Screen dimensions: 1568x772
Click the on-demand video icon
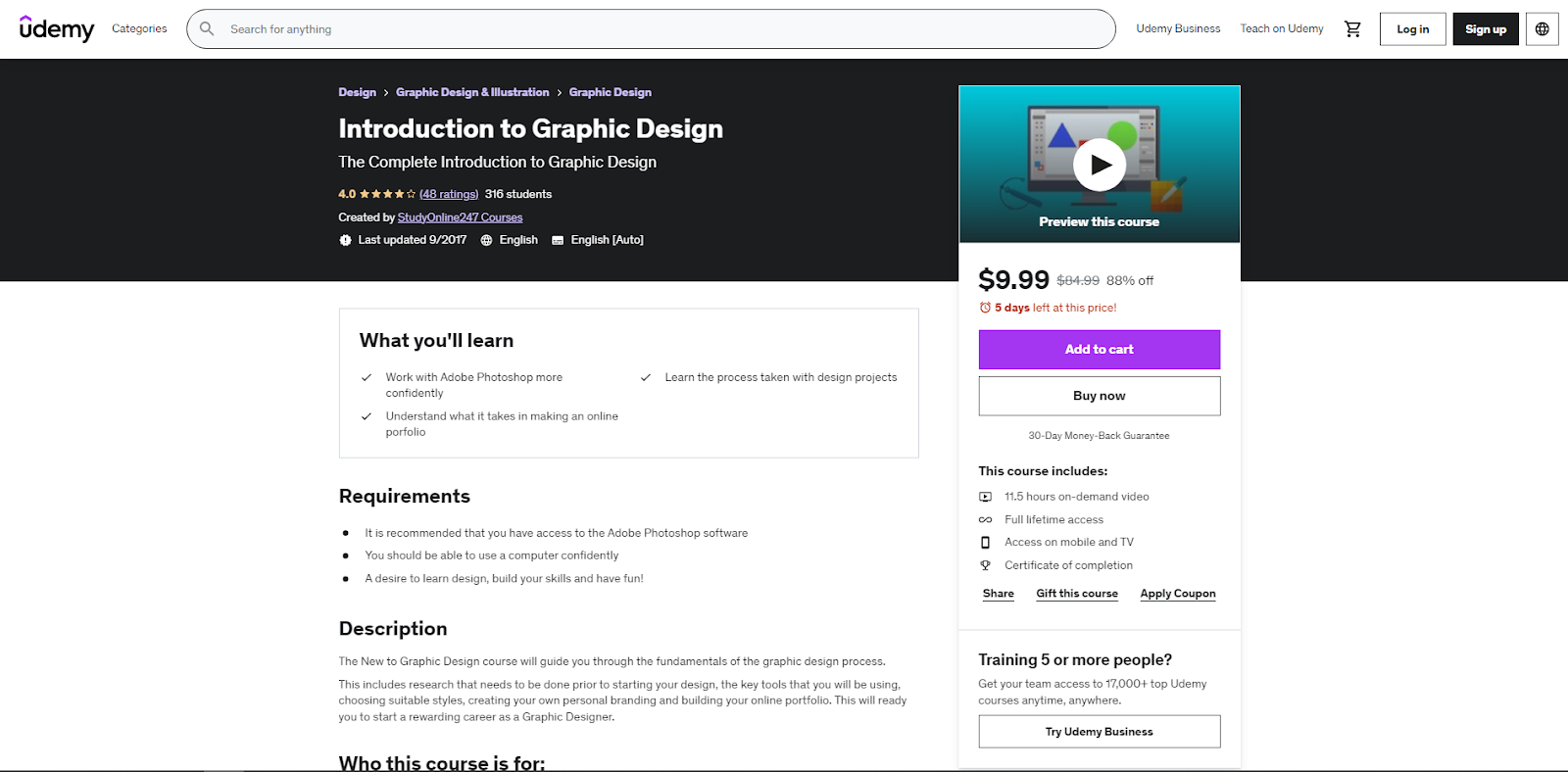pos(985,497)
